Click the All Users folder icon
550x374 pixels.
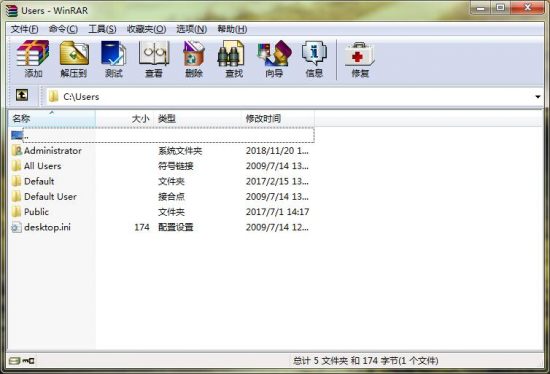point(16,166)
